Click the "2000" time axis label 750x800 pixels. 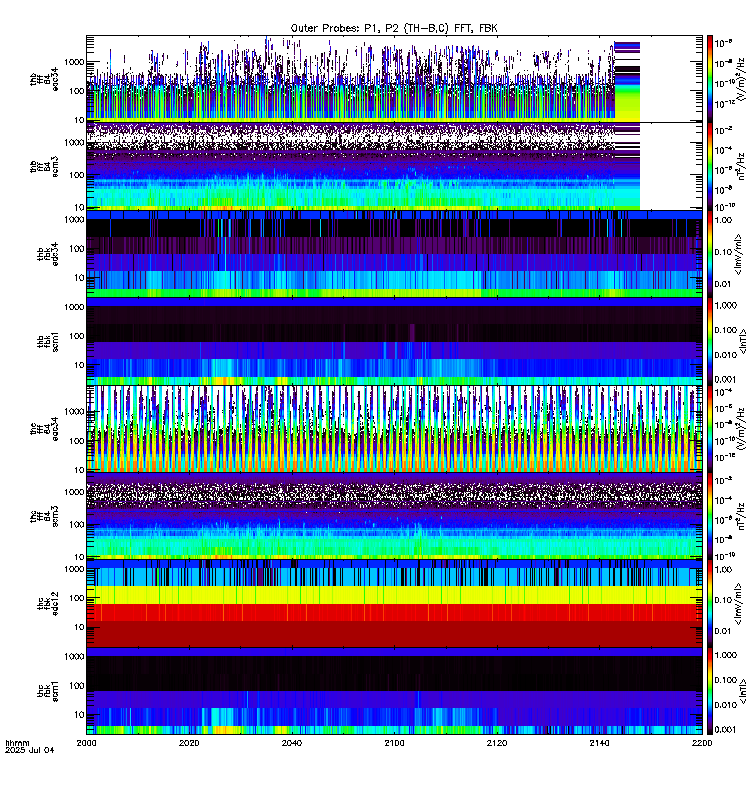pos(87,743)
